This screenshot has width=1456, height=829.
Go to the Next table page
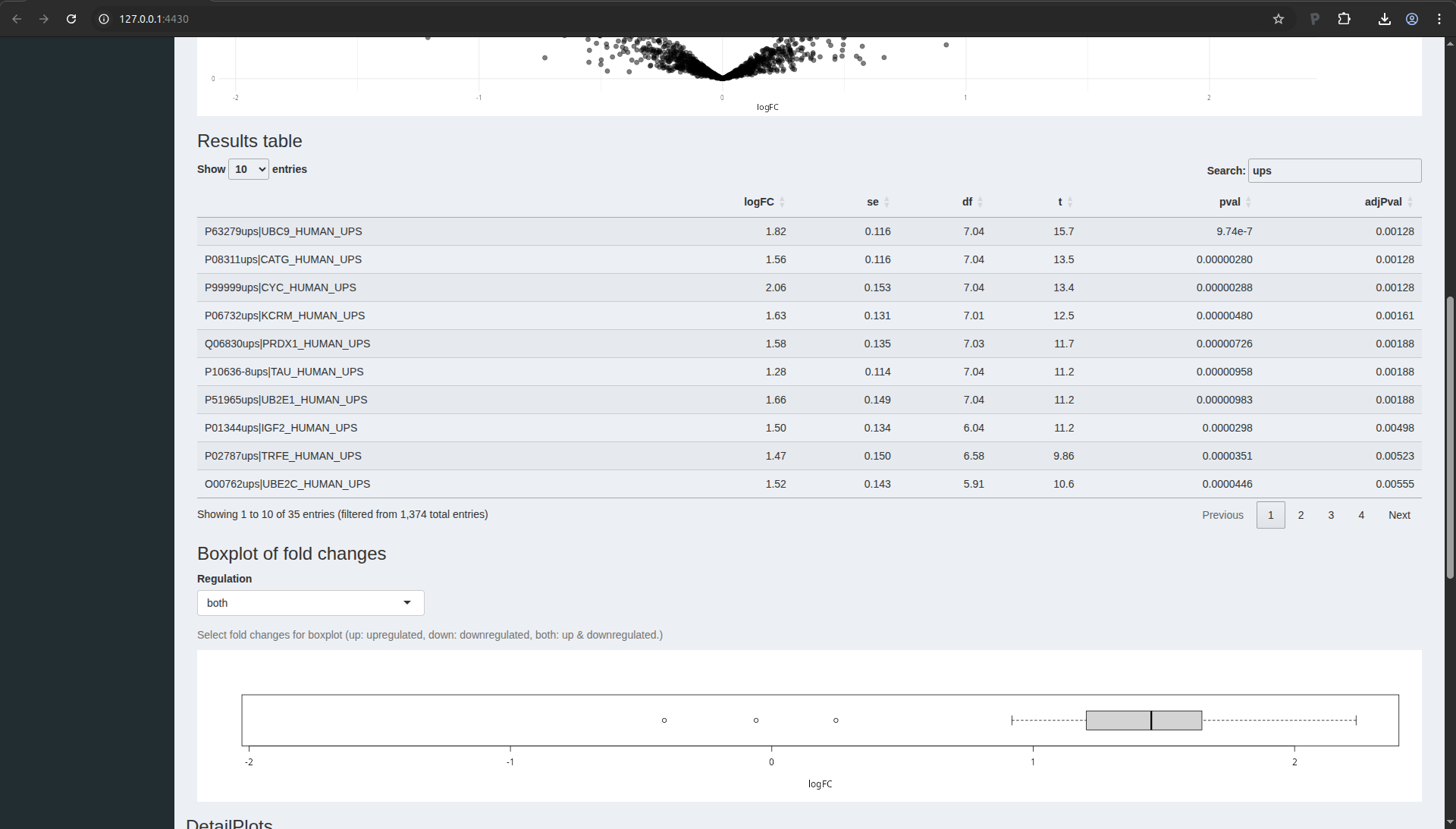click(x=1399, y=515)
